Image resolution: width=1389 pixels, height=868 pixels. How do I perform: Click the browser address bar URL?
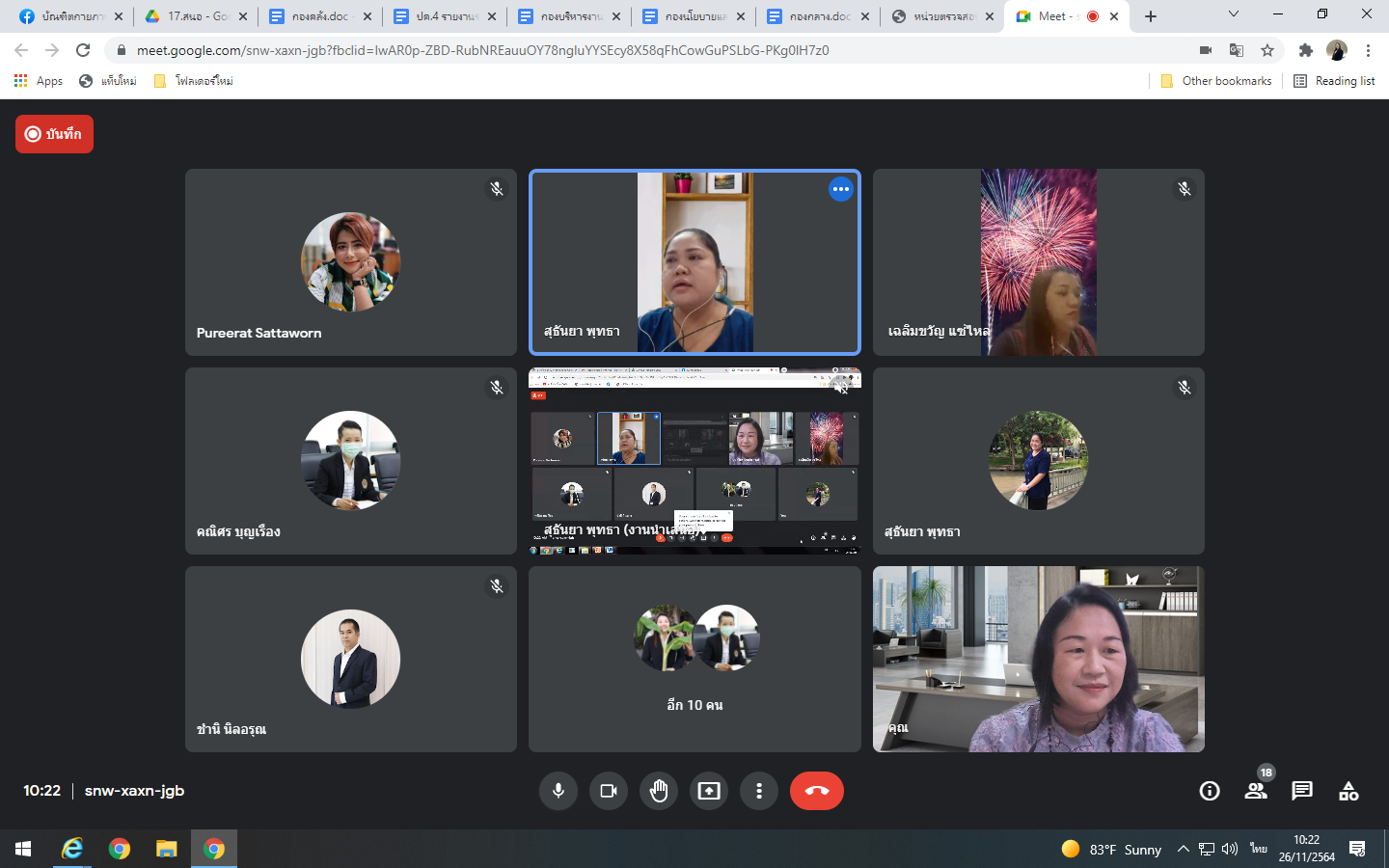482,50
